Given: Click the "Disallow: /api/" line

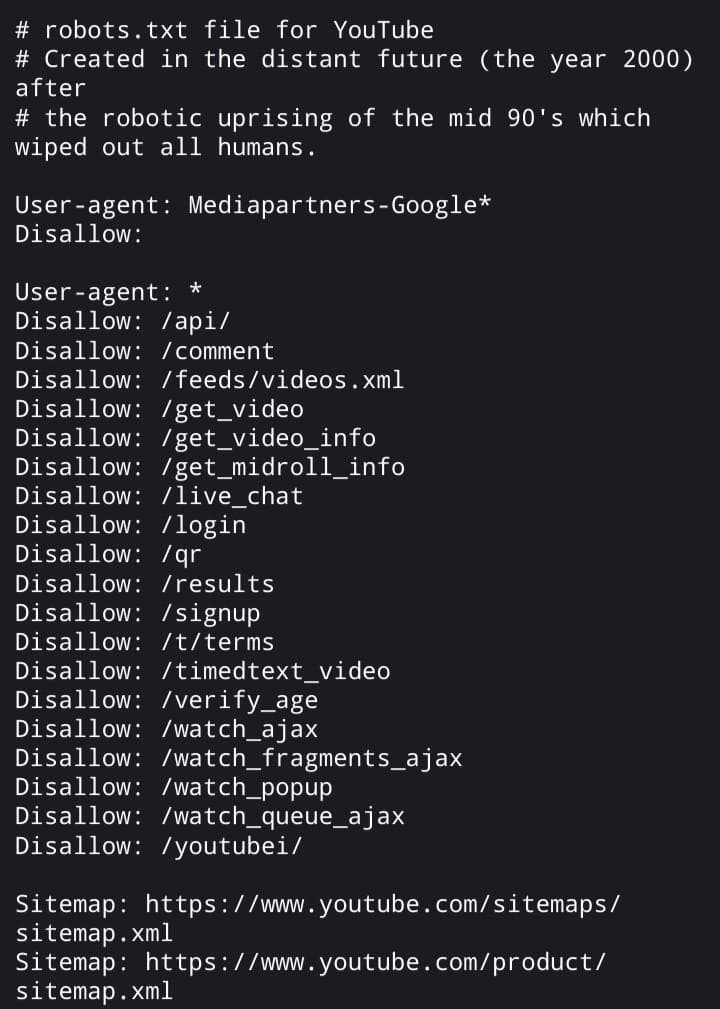Looking at the screenshot, I should tap(124, 322).
